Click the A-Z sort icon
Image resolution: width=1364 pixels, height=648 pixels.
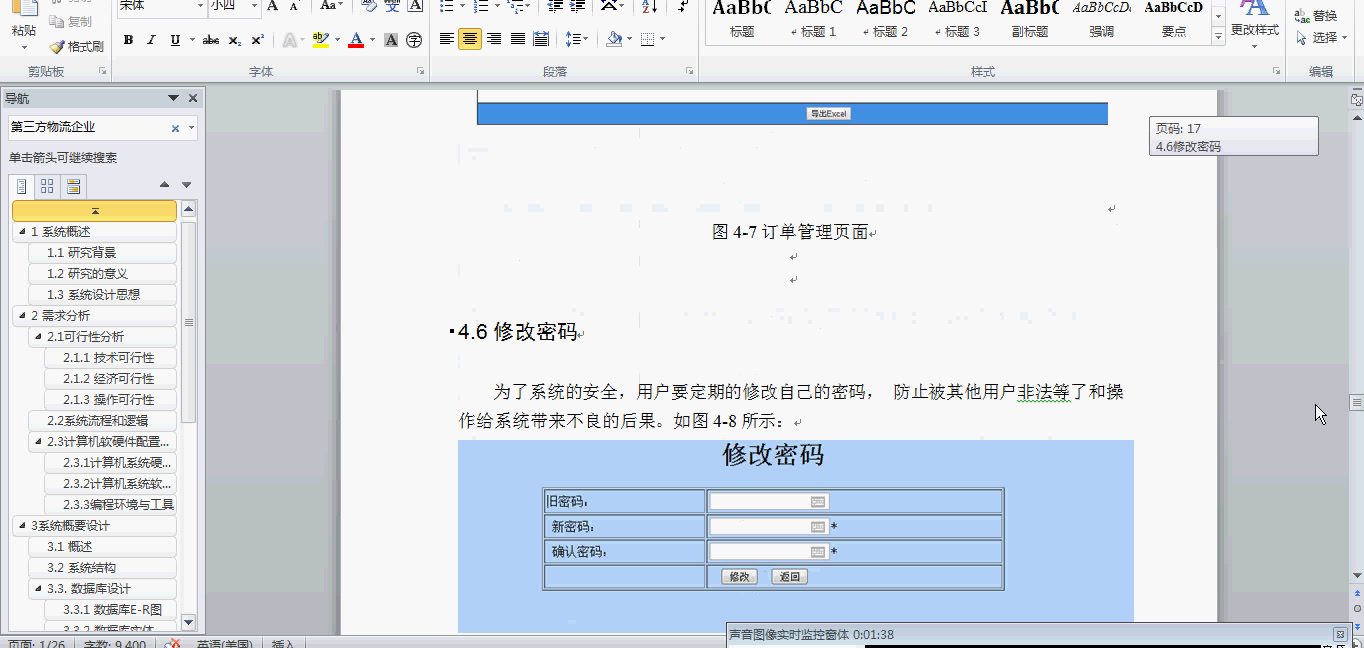[x=647, y=8]
